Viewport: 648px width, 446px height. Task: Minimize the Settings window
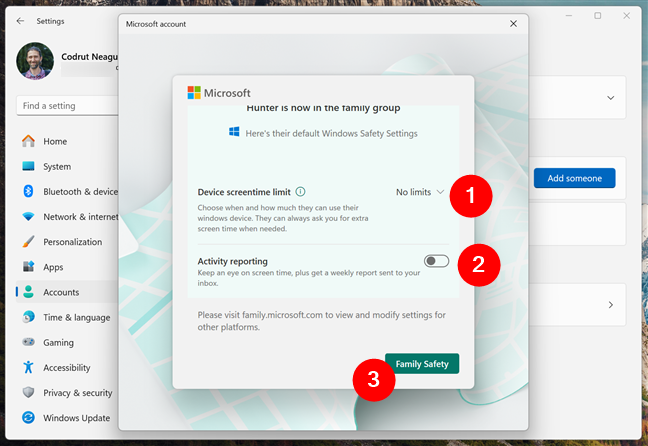click(569, 15)
